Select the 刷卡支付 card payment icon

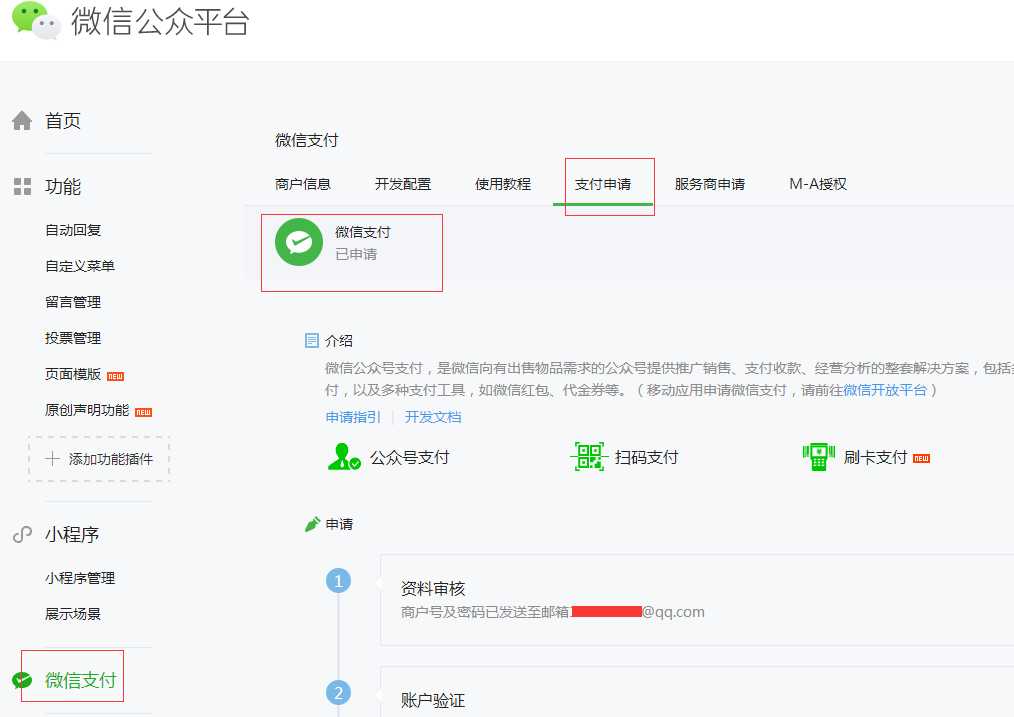819,455
